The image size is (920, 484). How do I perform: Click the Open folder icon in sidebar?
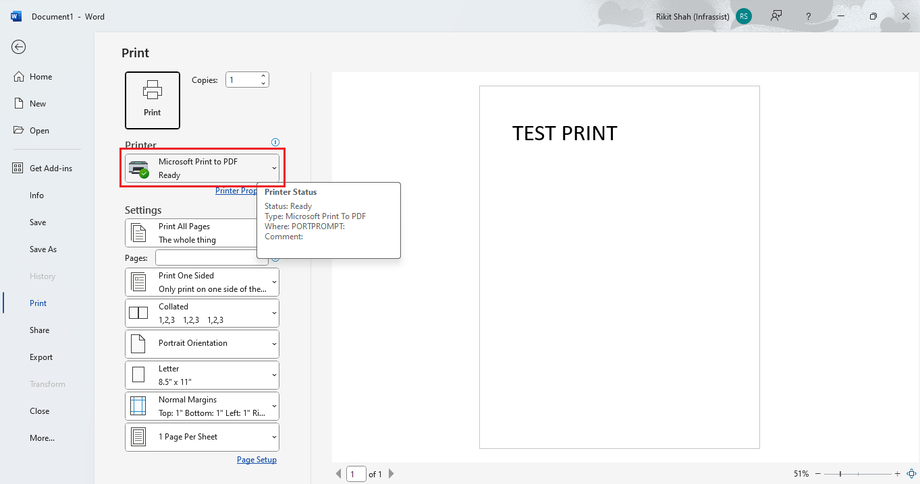(x=19, y=130)
